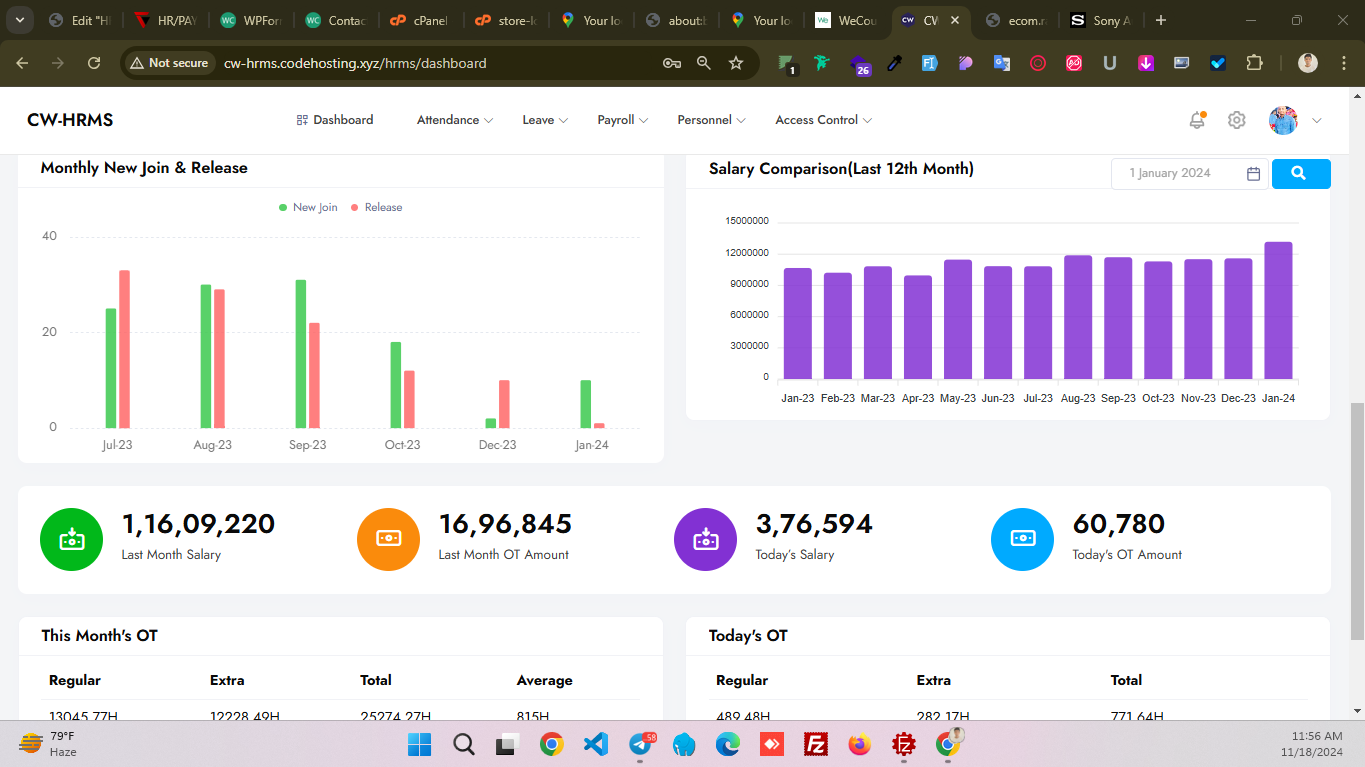Open the Leave navigation menu
1365x767 pixels.
pos(545,120)
